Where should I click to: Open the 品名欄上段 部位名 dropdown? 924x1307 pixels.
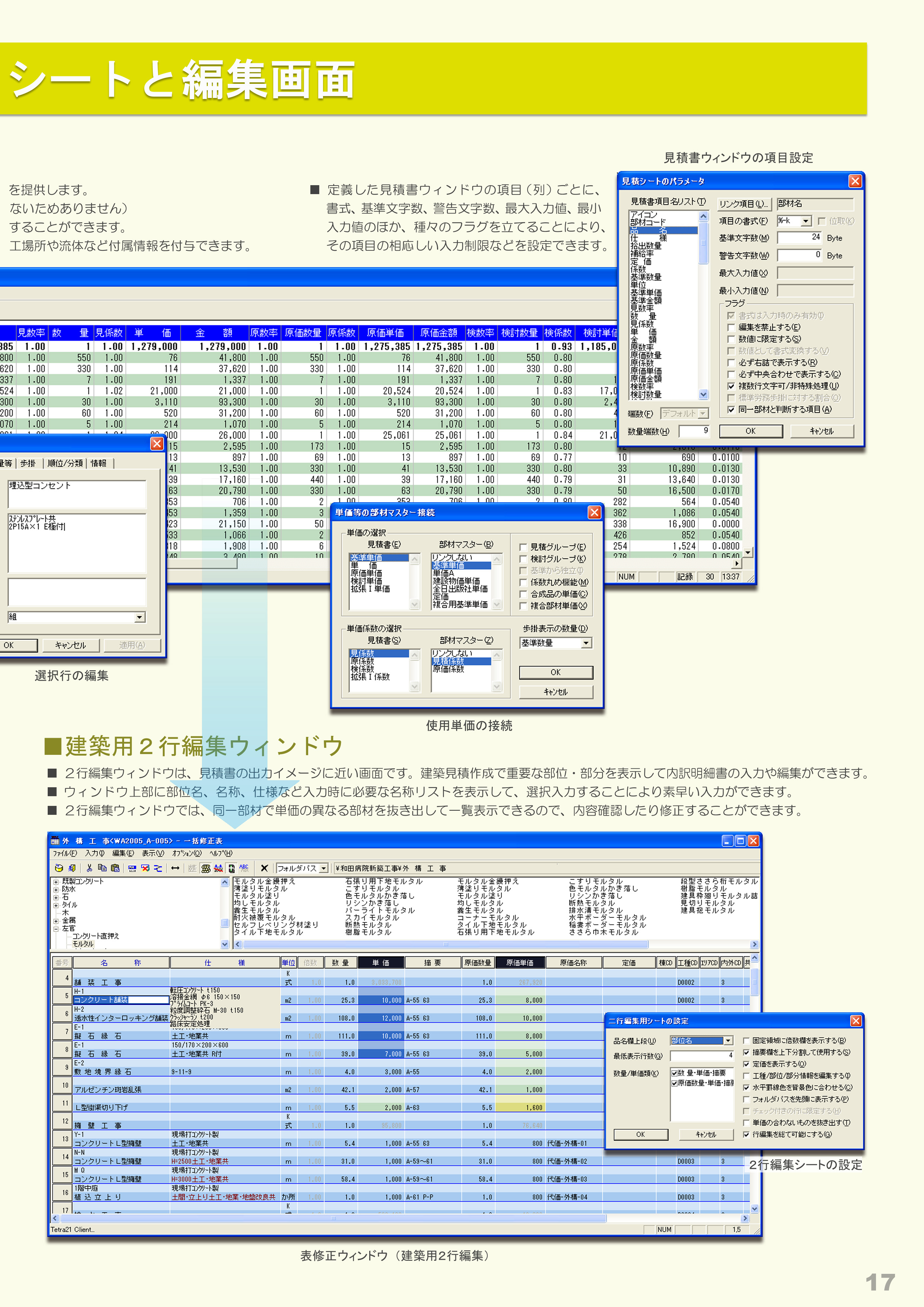point(728,1041)
